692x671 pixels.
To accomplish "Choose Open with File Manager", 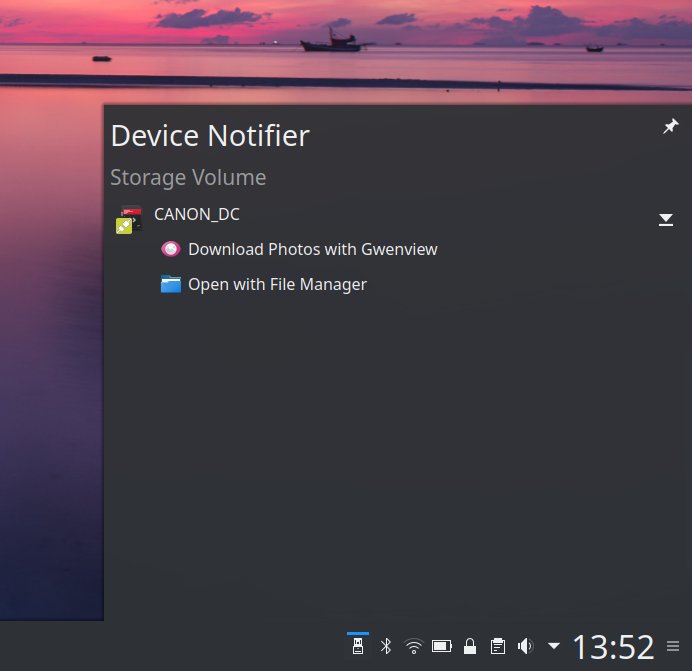I will [x=277, y=284].
